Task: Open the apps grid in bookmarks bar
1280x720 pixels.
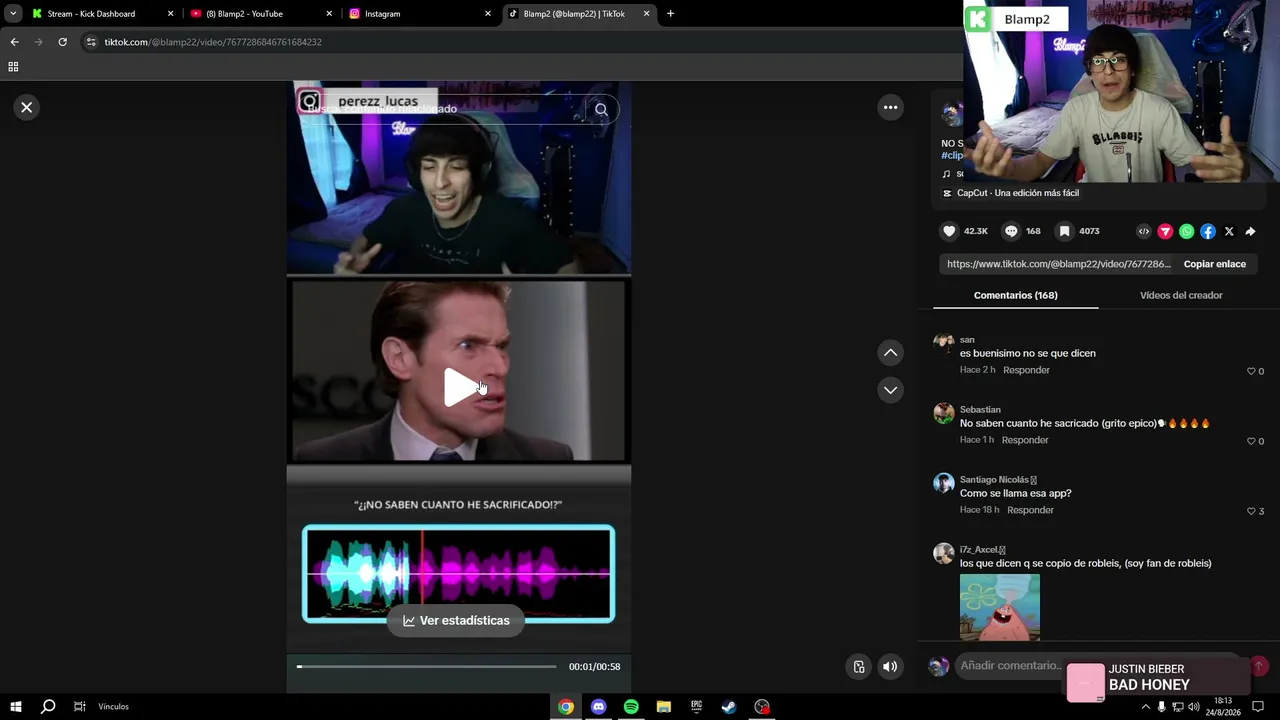Action: tap(13, 67)
